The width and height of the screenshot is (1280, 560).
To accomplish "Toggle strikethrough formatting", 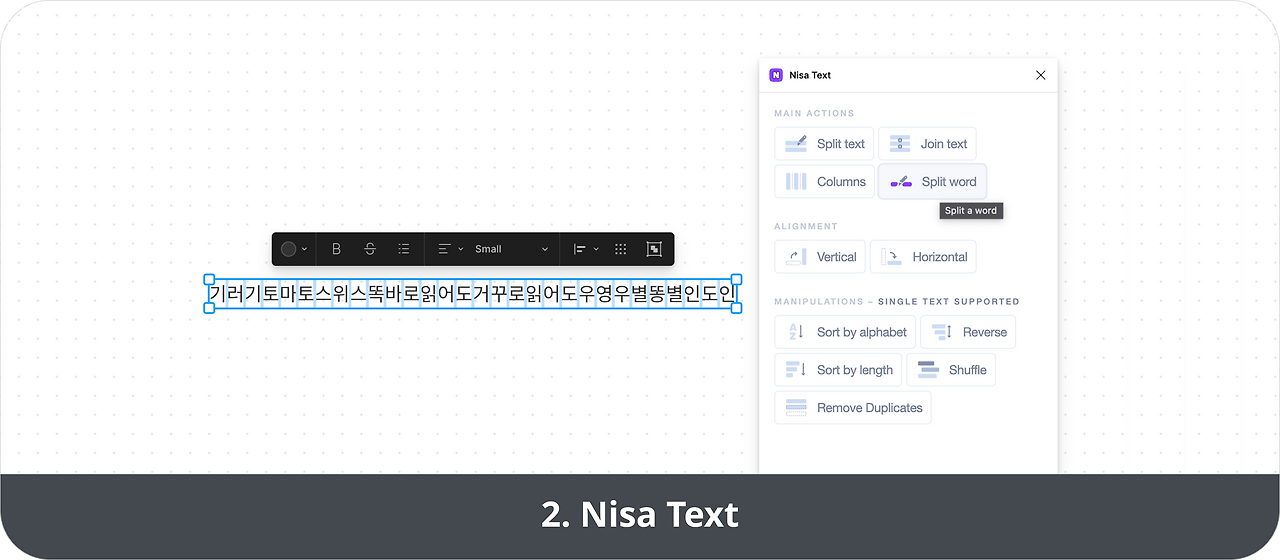I will point(370,249).
